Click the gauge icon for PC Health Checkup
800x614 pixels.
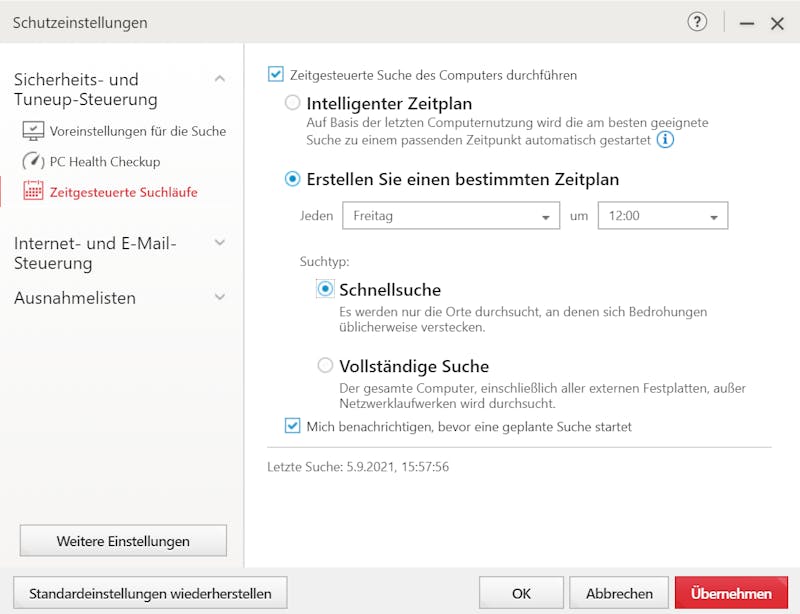(33, 161)
